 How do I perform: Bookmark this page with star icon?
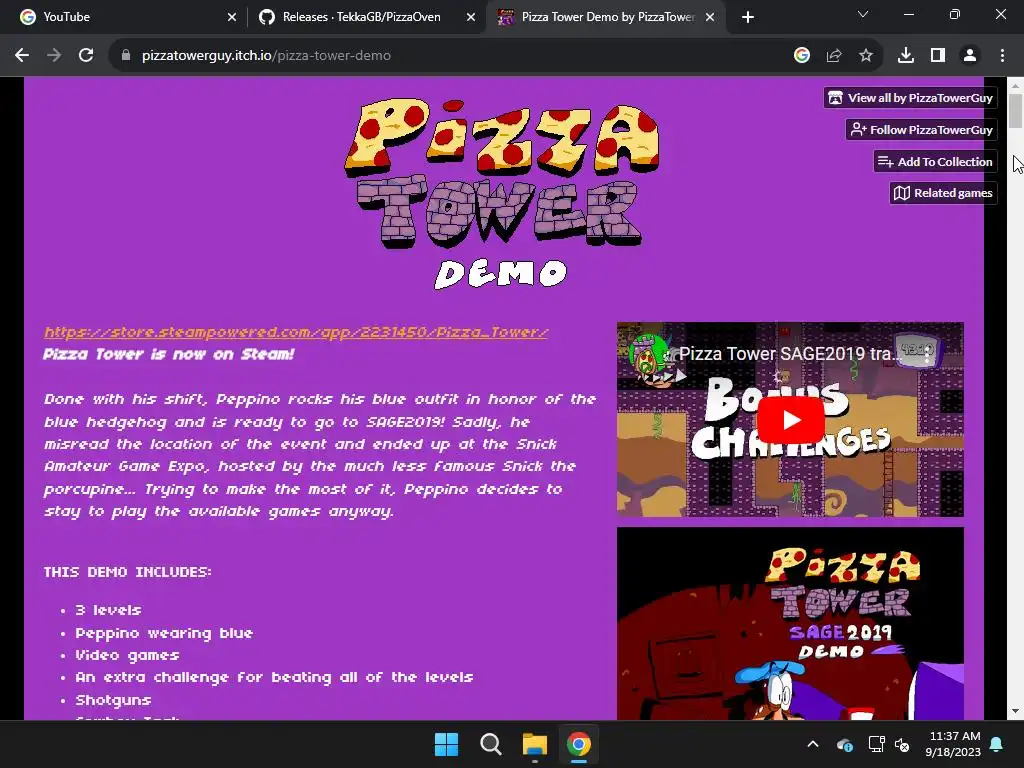point(866,56)
